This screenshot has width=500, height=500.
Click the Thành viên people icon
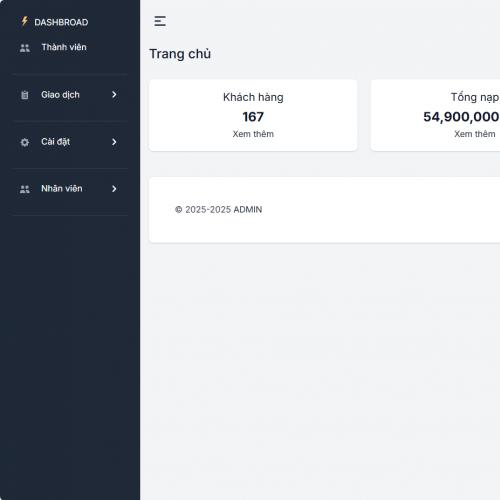click(25, 48)
